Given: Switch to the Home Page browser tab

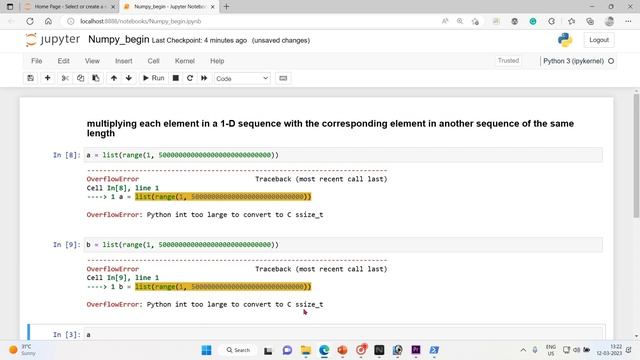Looking at the screenshot, I should (x=69, y=7).
